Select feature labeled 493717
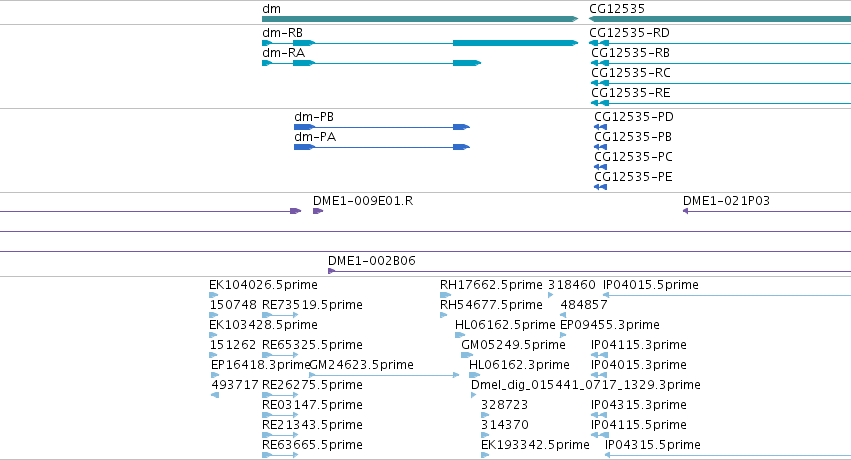 pos(234,386)
